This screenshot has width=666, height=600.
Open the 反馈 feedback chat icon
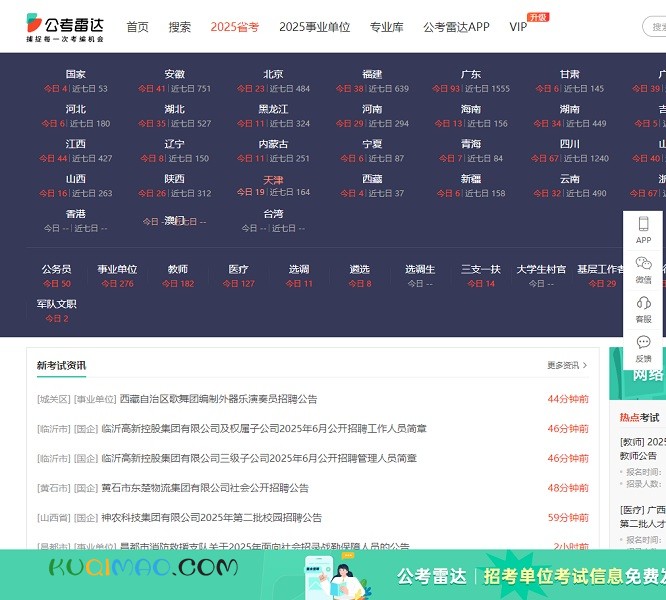(643, 342)
